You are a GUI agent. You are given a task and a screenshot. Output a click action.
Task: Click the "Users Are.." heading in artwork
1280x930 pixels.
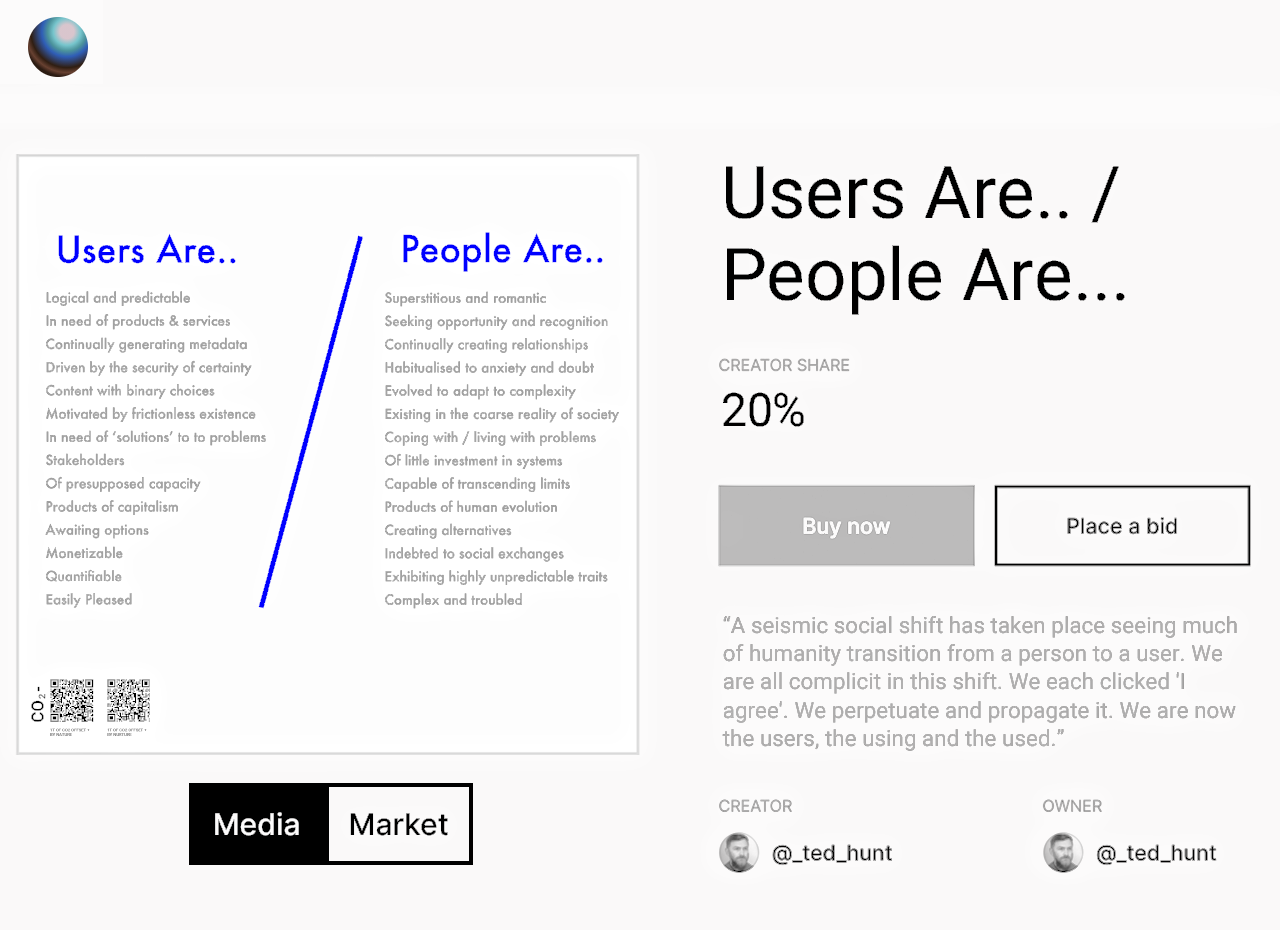tap(147, 250)
